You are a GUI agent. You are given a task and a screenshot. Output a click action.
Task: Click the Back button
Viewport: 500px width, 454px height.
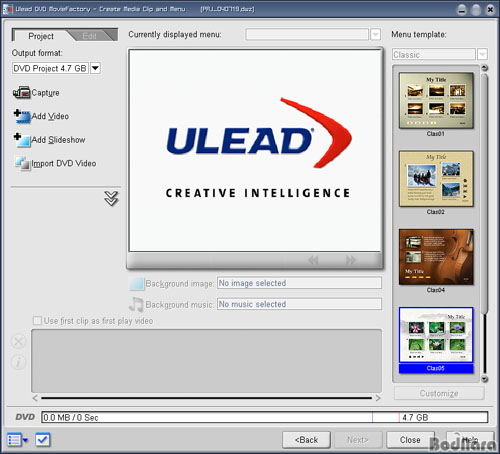coord(306,440)
